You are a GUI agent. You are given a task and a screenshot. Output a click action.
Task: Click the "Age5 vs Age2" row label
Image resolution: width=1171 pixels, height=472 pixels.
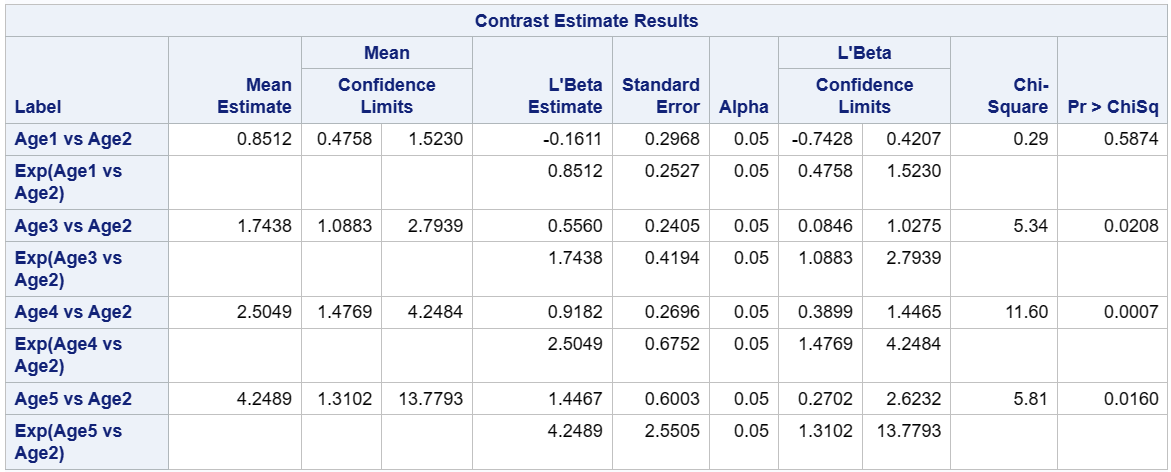(x=73, y=399)
